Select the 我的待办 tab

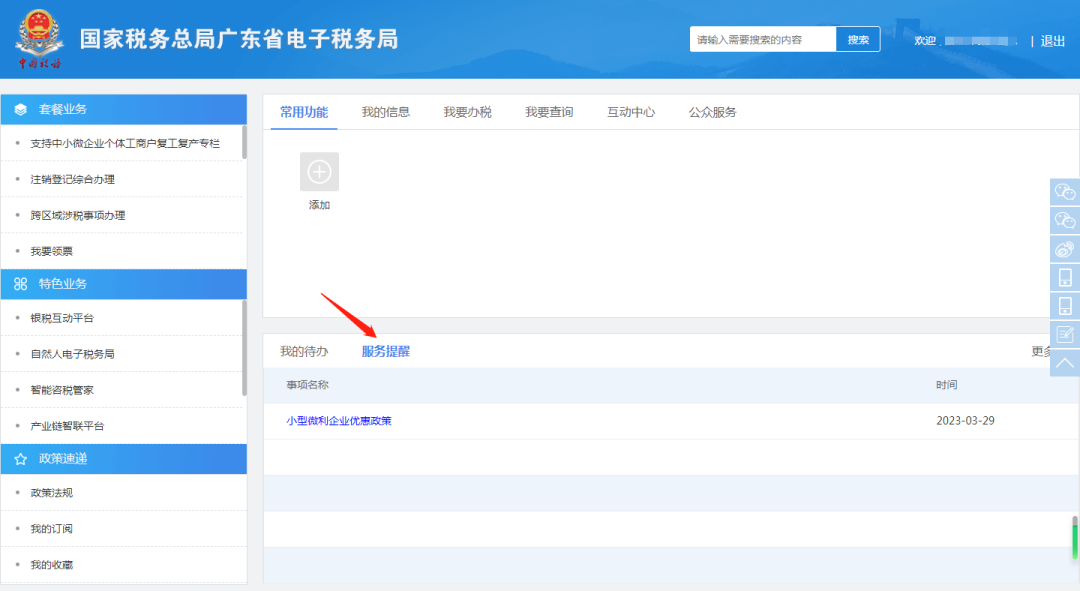pyautogui.click(x=304, y=351)
